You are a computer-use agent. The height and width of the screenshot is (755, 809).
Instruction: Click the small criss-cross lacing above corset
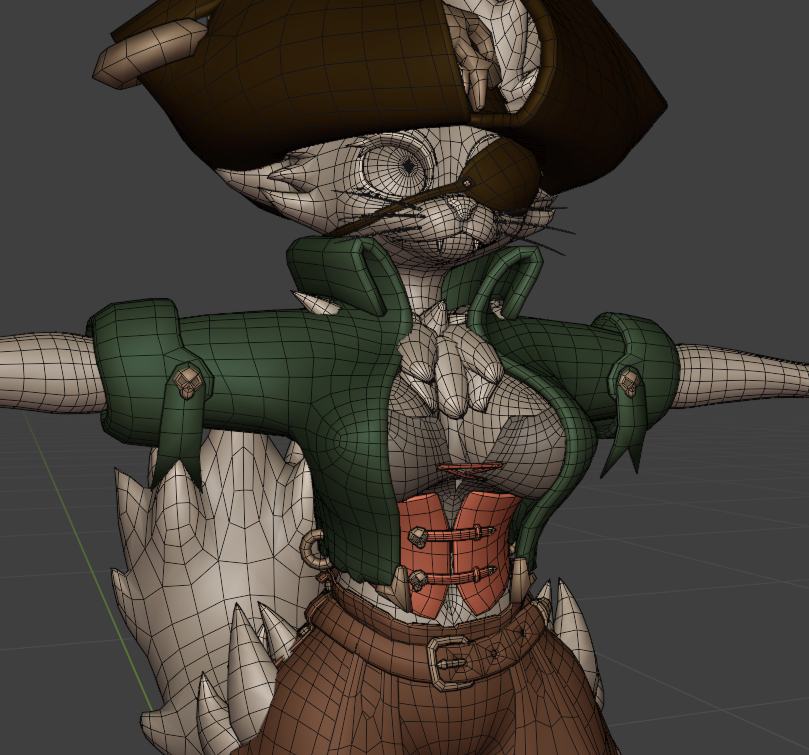[468, 471]
